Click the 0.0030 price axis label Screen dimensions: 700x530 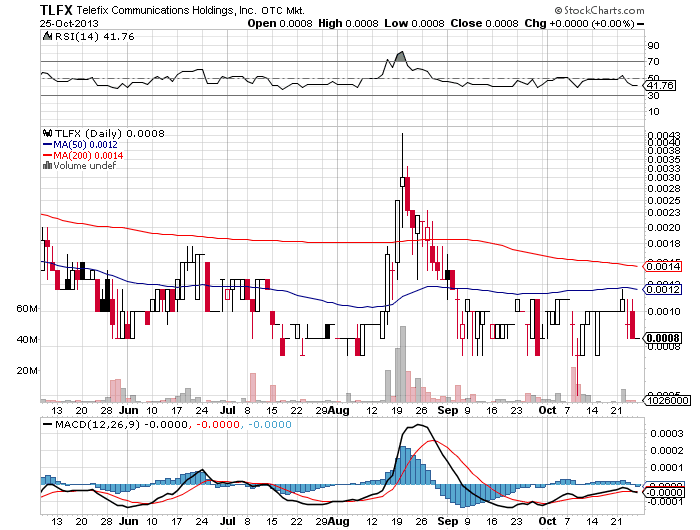point(663,178)
